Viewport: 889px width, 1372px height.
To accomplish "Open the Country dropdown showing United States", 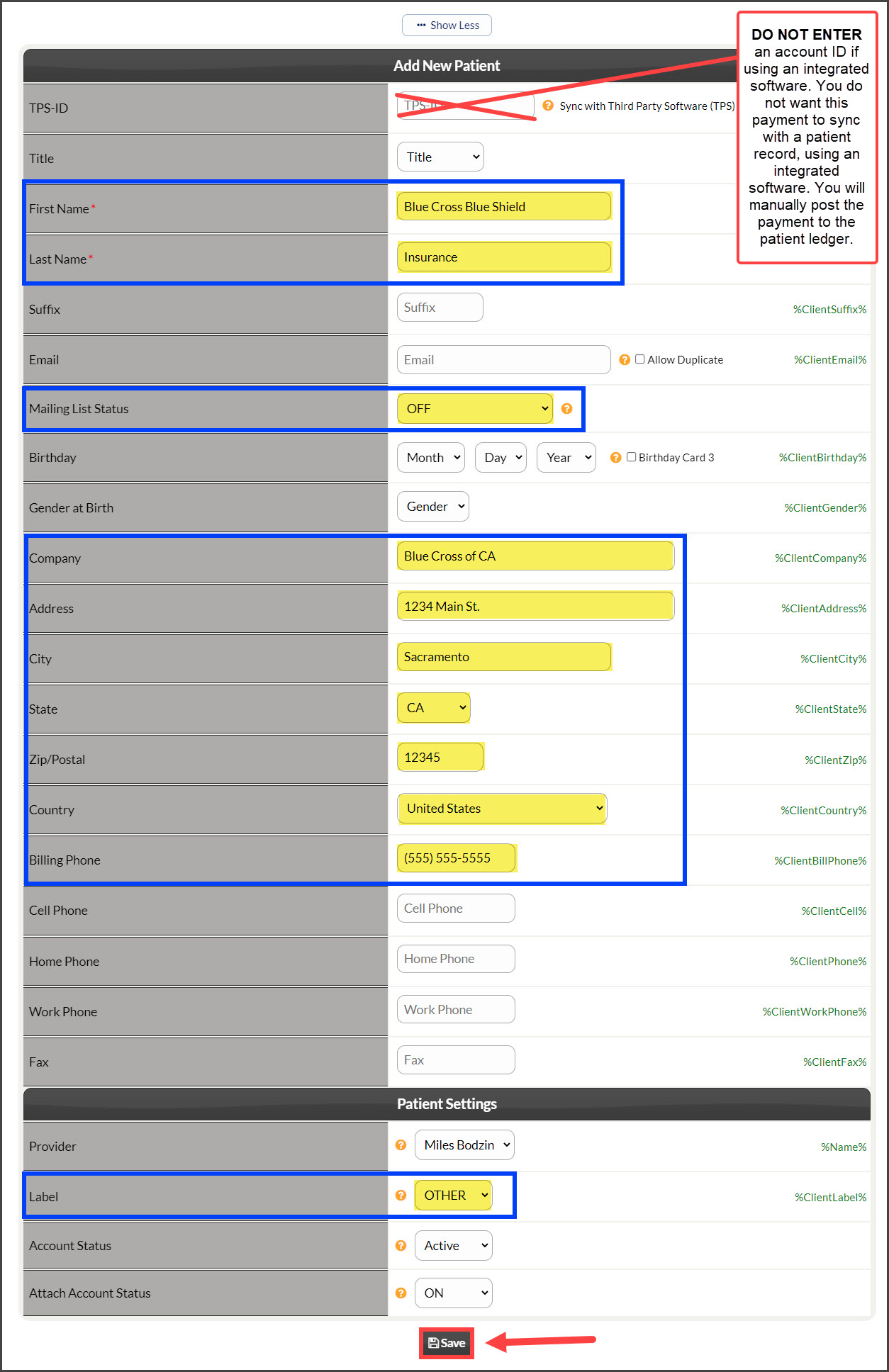I will 502,809.
